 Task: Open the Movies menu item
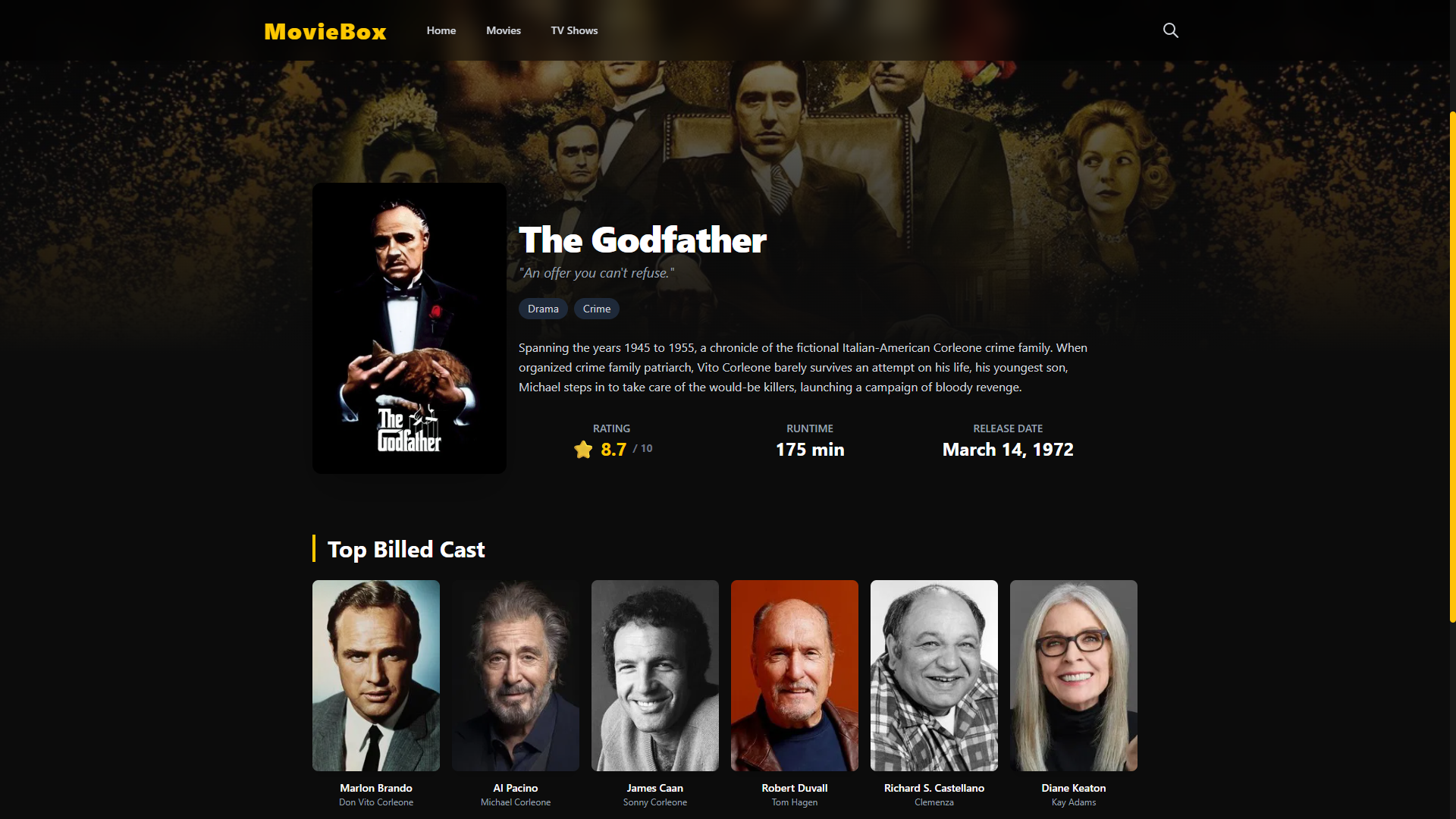coord(504,30)
